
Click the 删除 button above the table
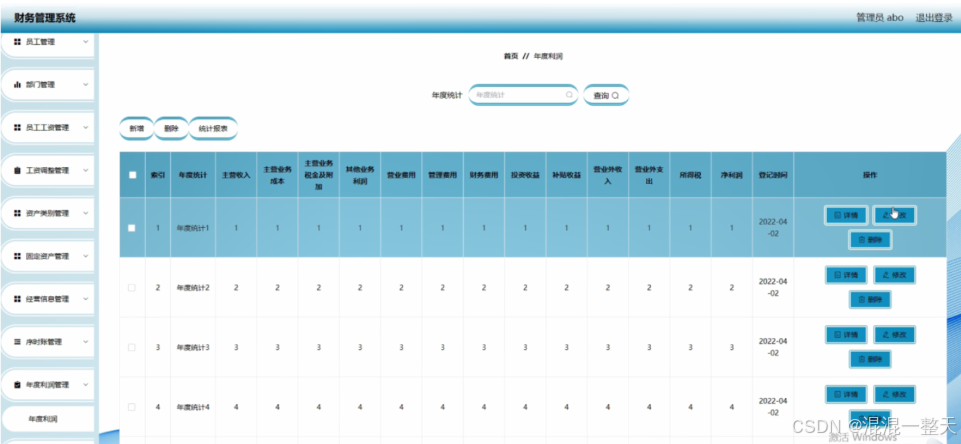(172, 129)
